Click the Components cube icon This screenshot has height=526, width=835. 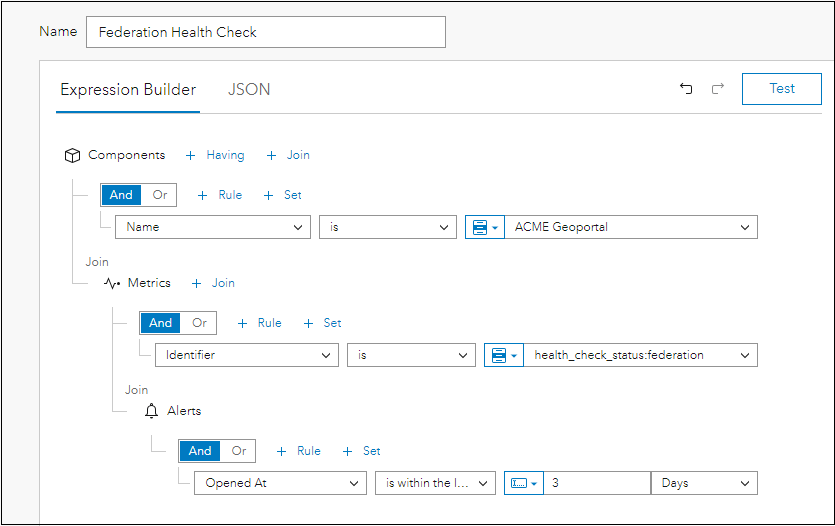tap(72, 155)
